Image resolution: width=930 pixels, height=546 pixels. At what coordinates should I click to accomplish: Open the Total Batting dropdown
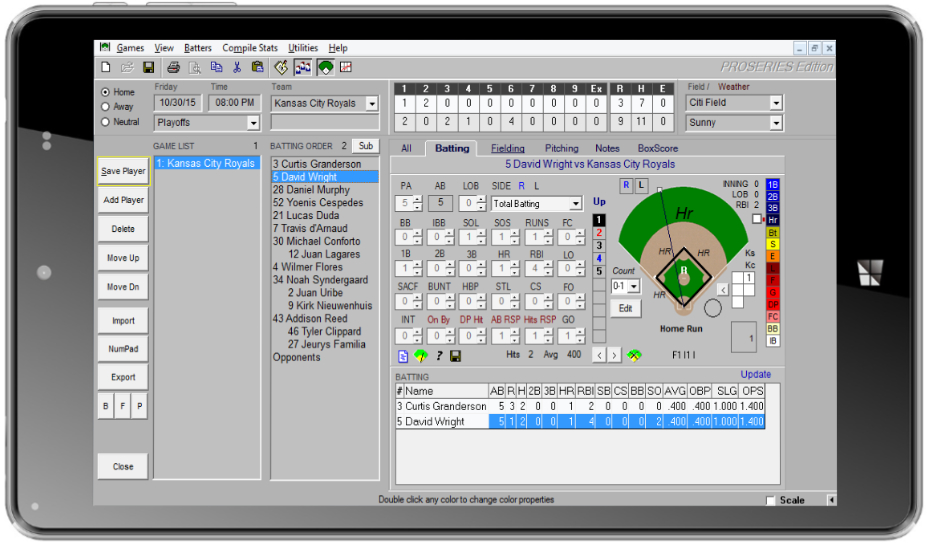576,204
